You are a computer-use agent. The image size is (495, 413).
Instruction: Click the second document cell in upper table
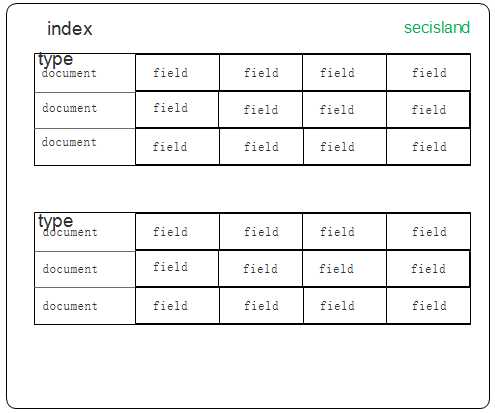tap(85, 110)
